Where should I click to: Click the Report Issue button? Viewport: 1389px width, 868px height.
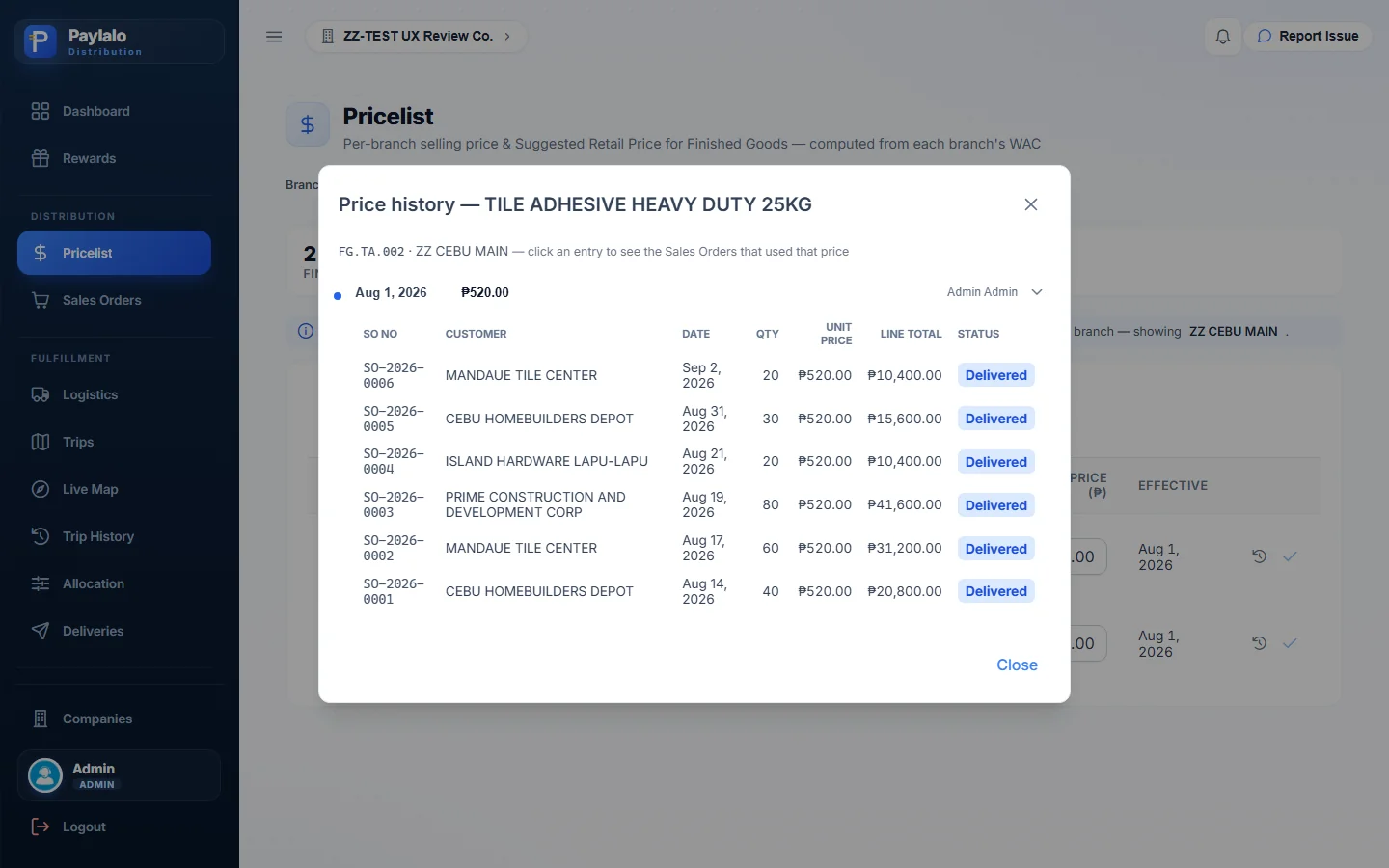pos(1308,37)
